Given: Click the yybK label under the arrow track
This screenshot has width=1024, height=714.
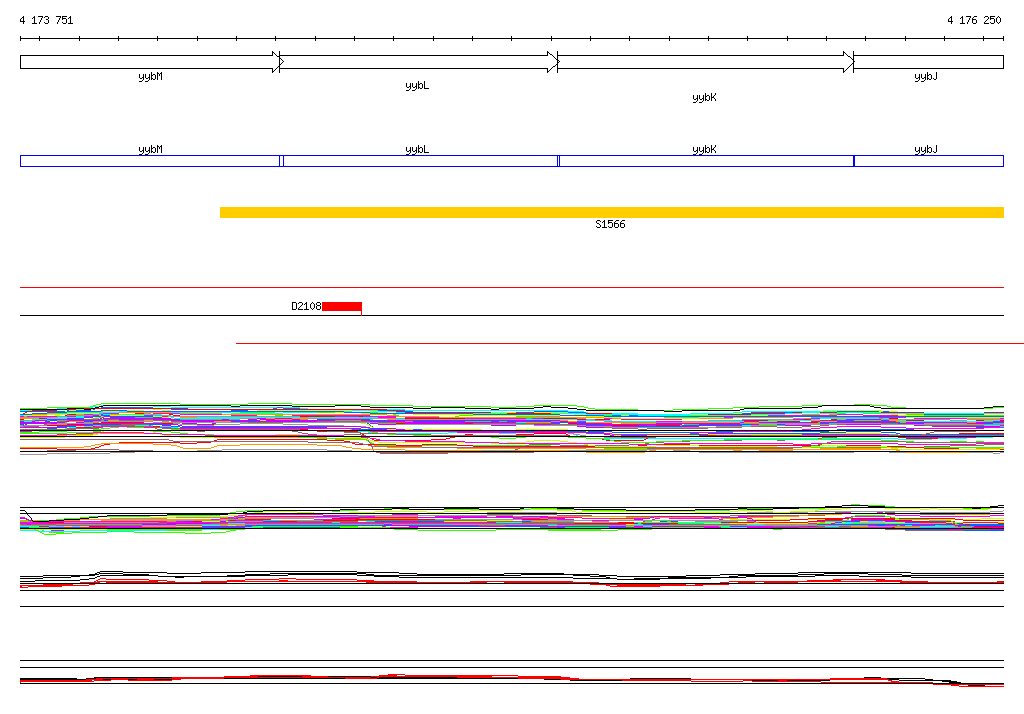Looking at the screenshot, I should [705, 97].
